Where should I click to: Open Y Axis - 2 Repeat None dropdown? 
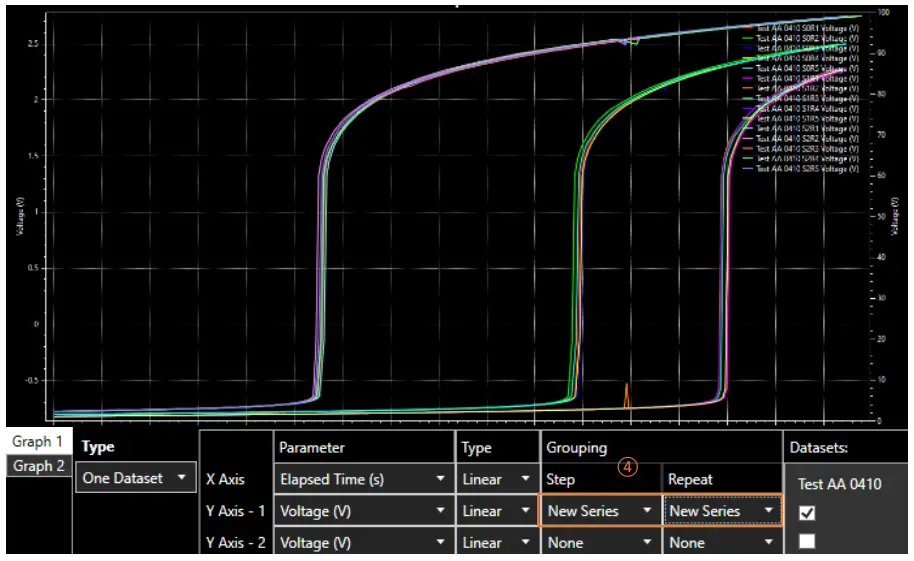[722, 542]
